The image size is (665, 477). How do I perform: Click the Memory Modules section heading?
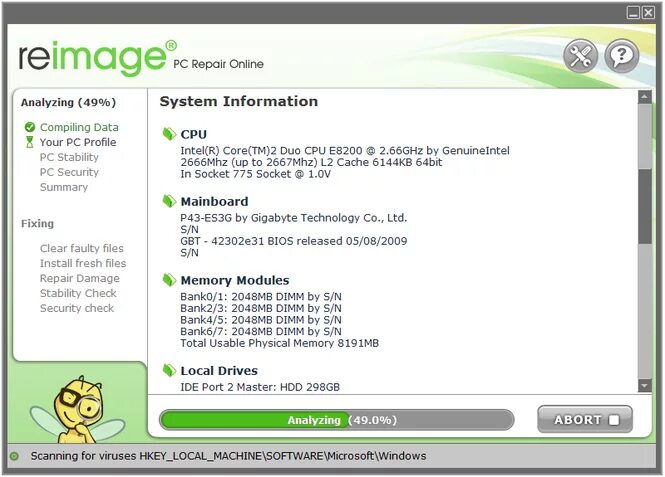pos(235,280)
